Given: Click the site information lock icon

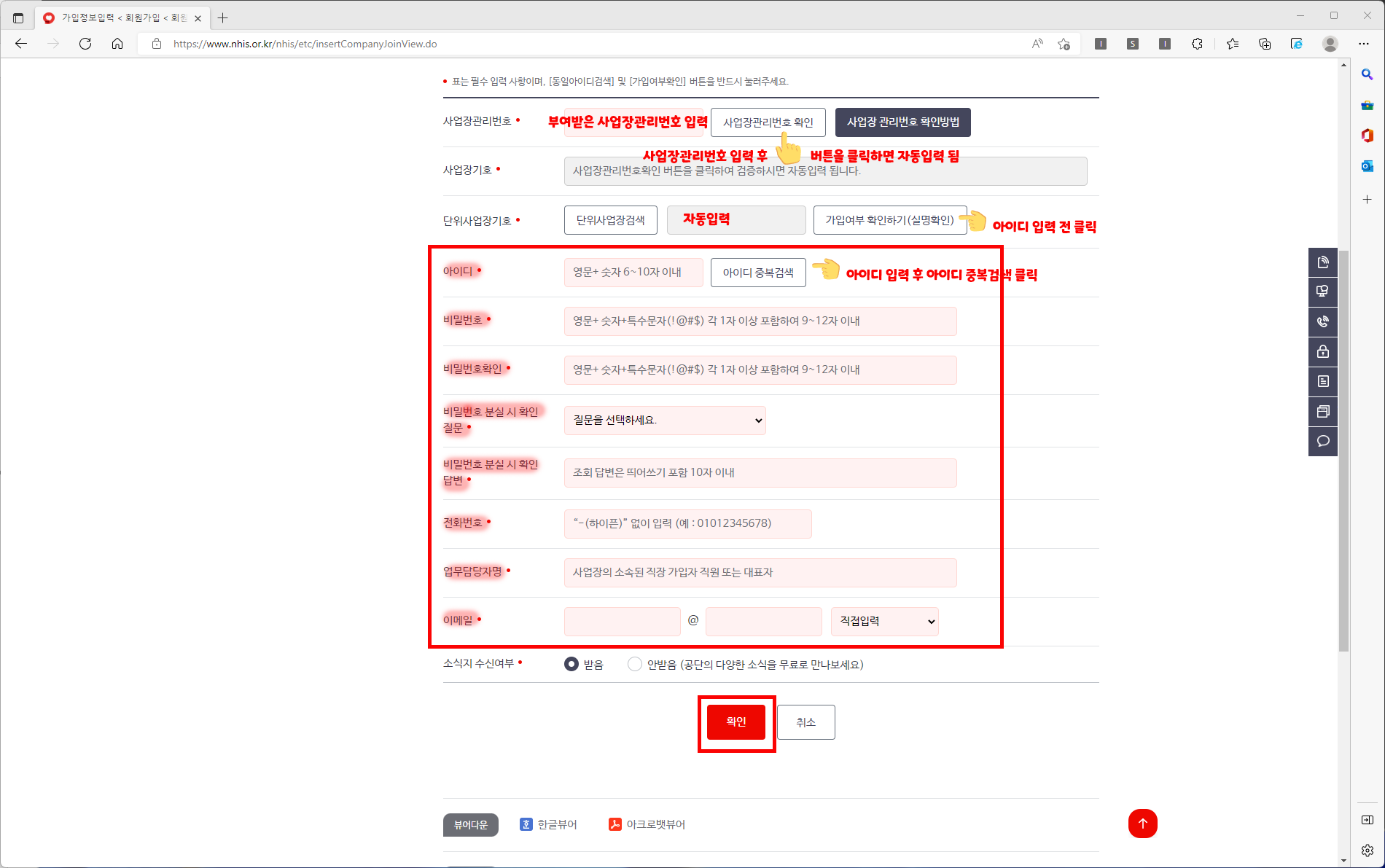Looking at the screenshot, I should tap(156, 44).
